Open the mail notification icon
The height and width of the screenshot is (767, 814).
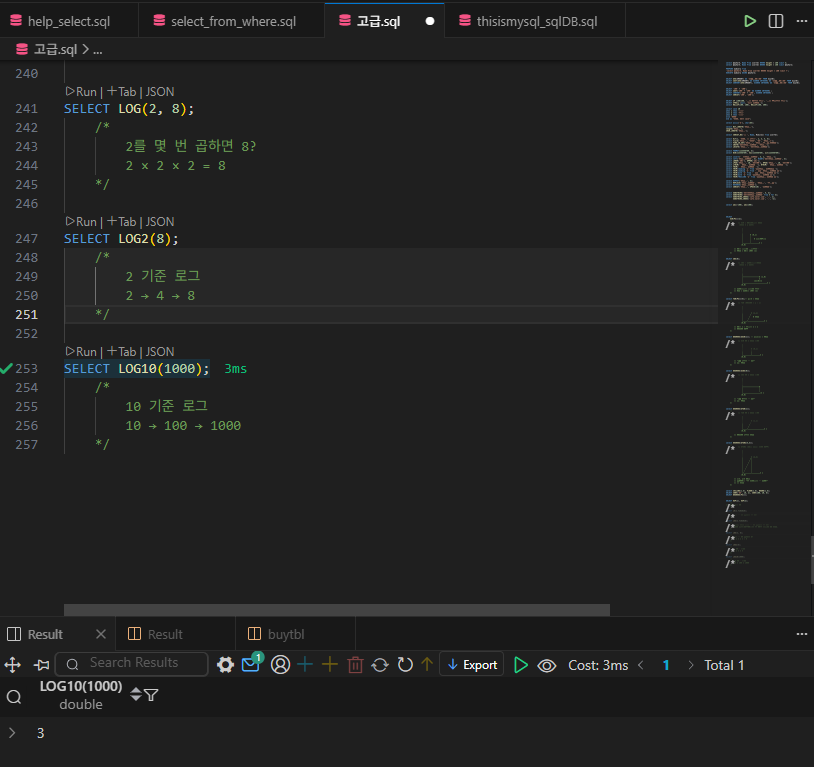pyautogui.click(x=251, y=664)
